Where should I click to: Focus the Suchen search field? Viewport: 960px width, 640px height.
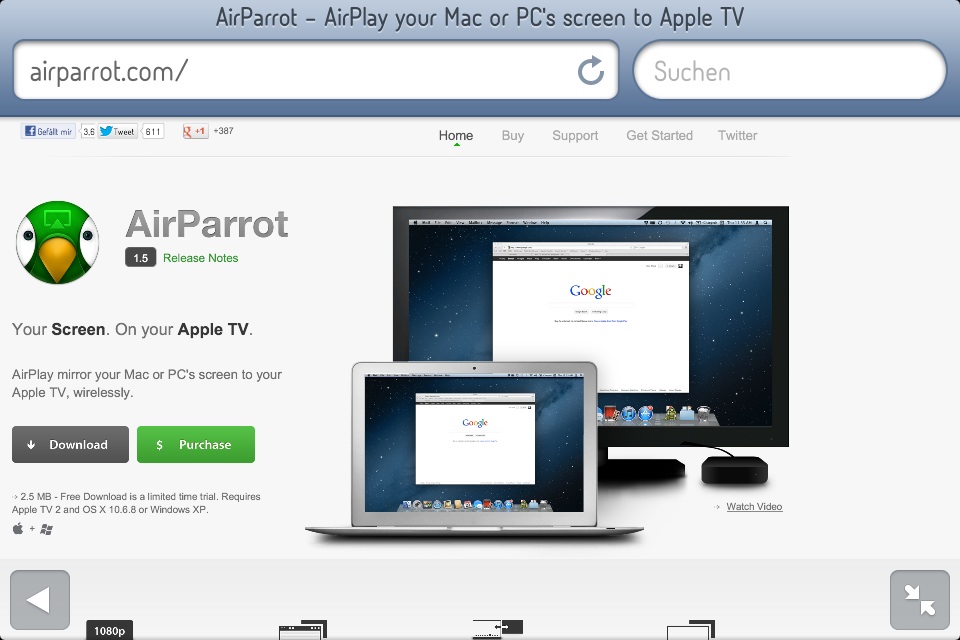tap(790, 71)
